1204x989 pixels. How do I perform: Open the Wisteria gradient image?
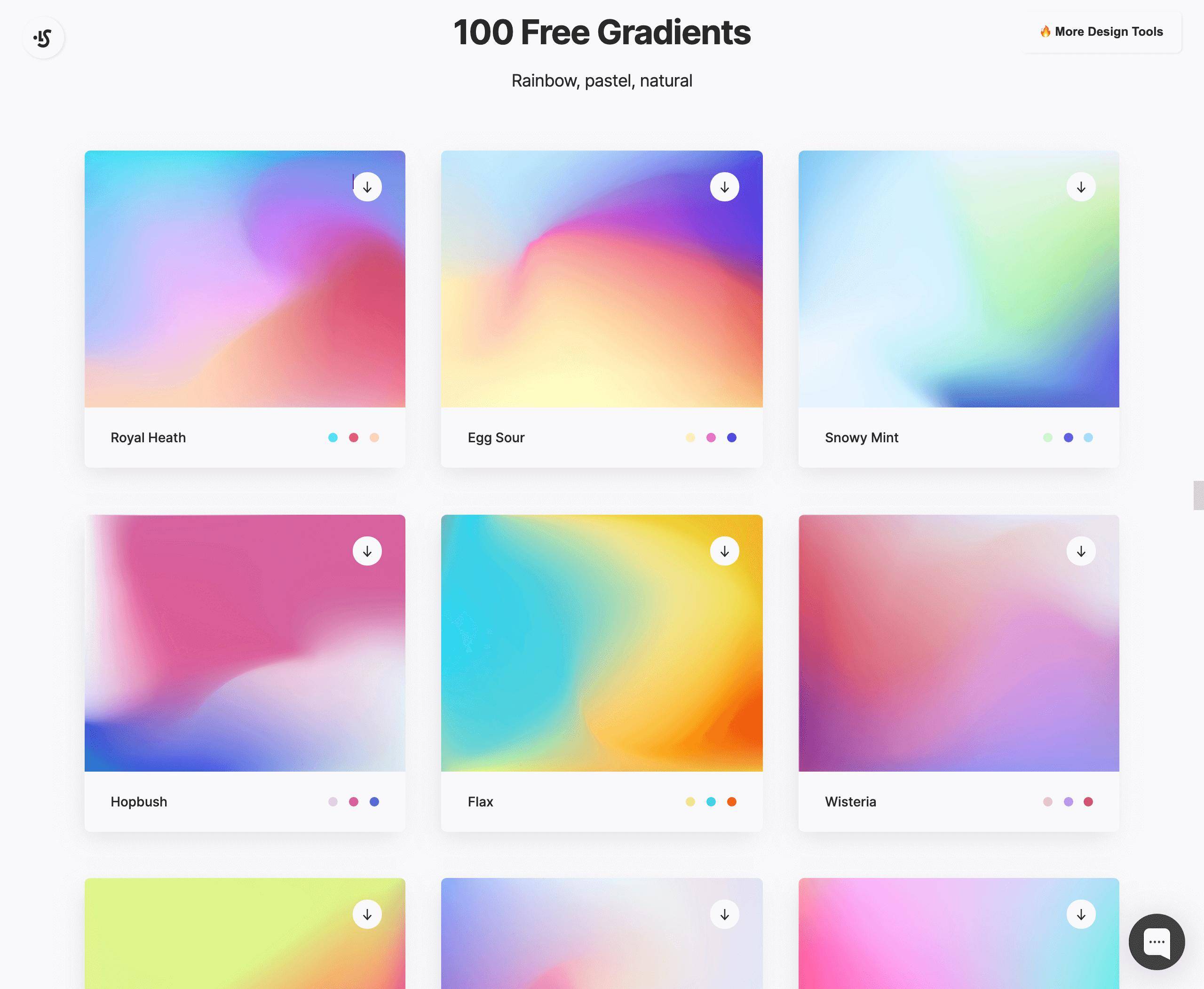958,643
